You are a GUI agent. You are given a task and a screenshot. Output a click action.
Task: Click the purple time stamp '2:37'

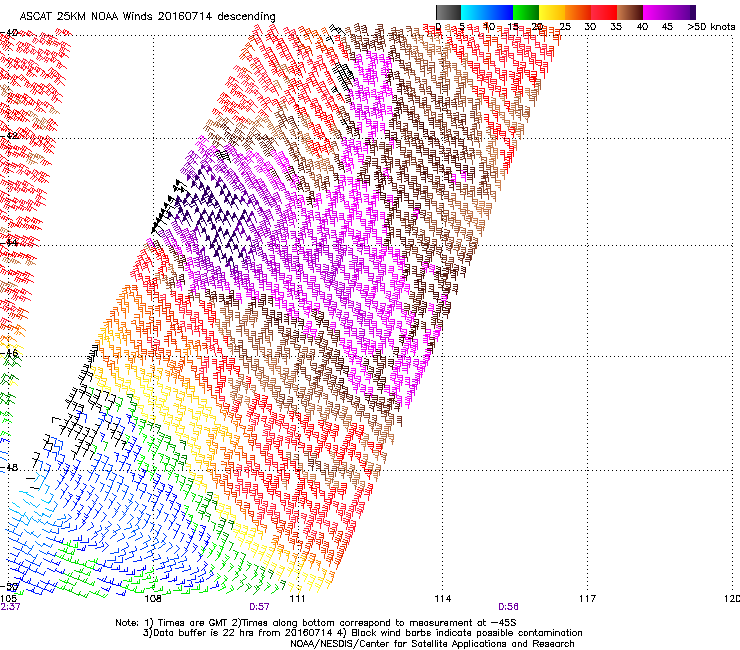click(x=10, y=607)
